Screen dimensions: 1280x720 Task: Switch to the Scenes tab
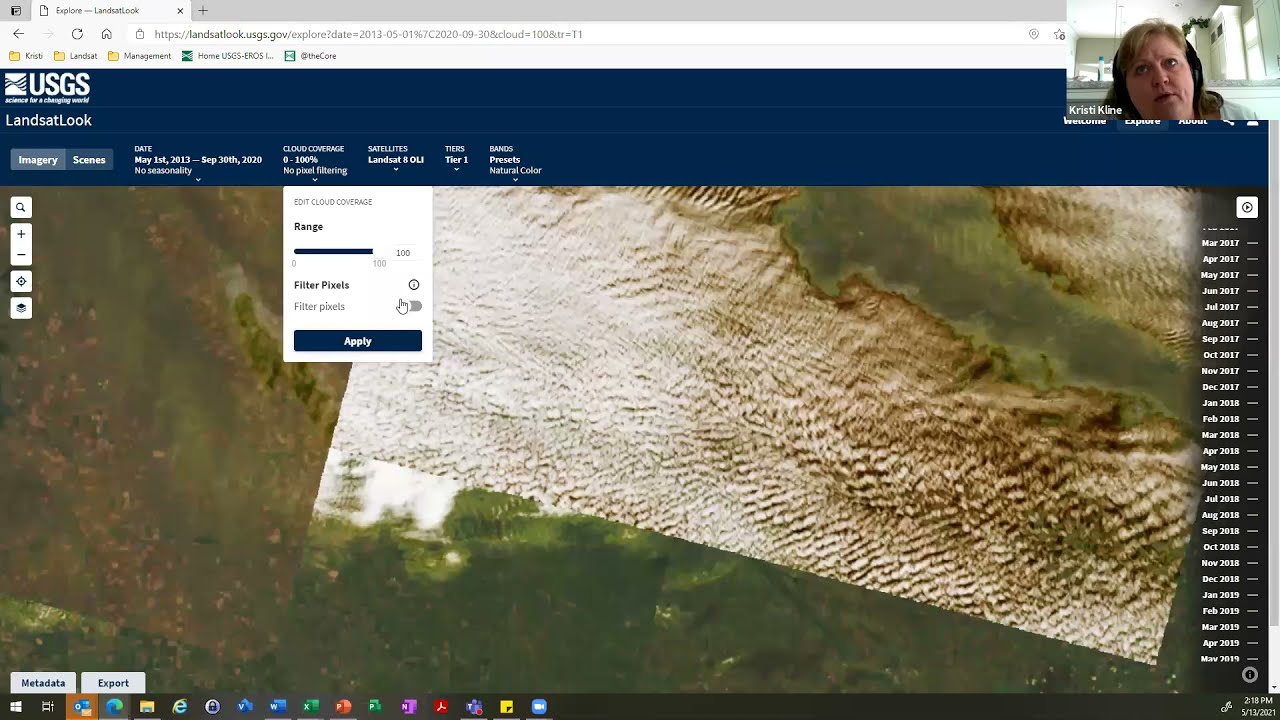tap(89, 160)
